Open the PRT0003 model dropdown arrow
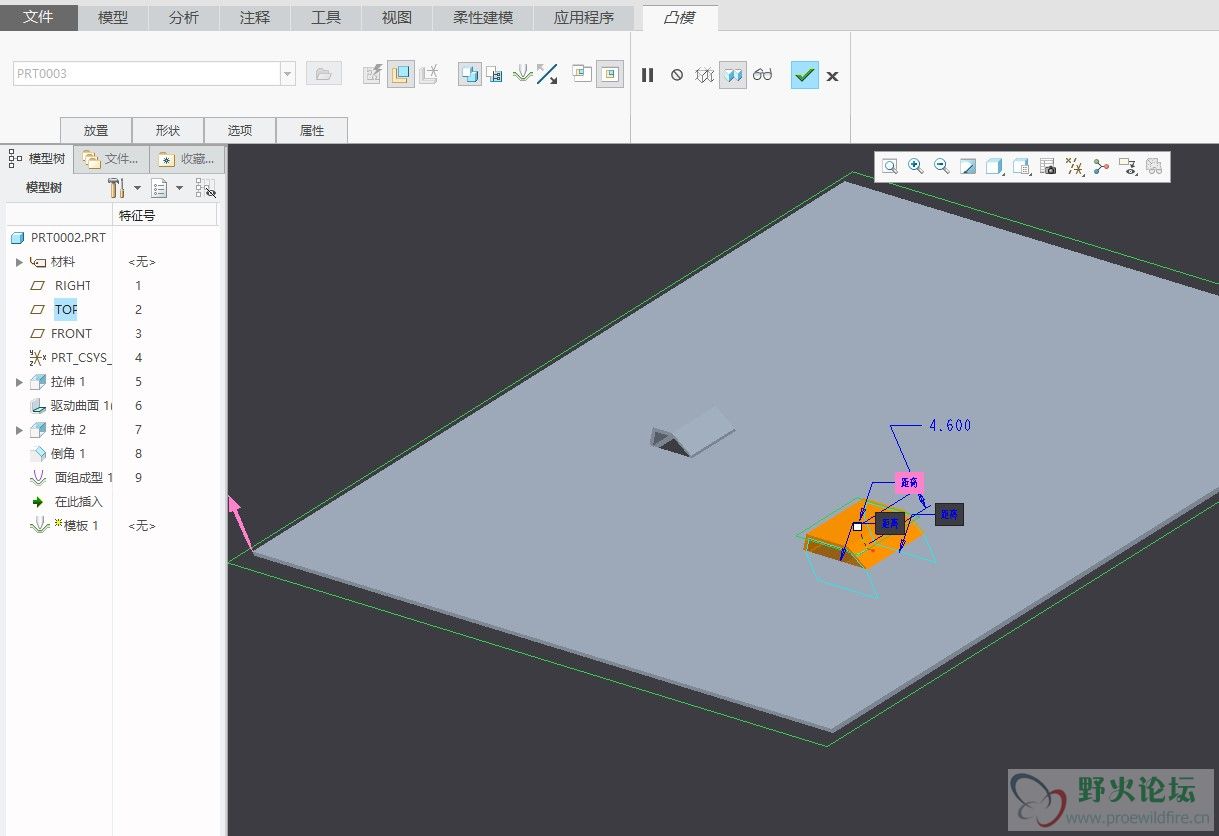1219x836 pixels. (x=288, y=74)
